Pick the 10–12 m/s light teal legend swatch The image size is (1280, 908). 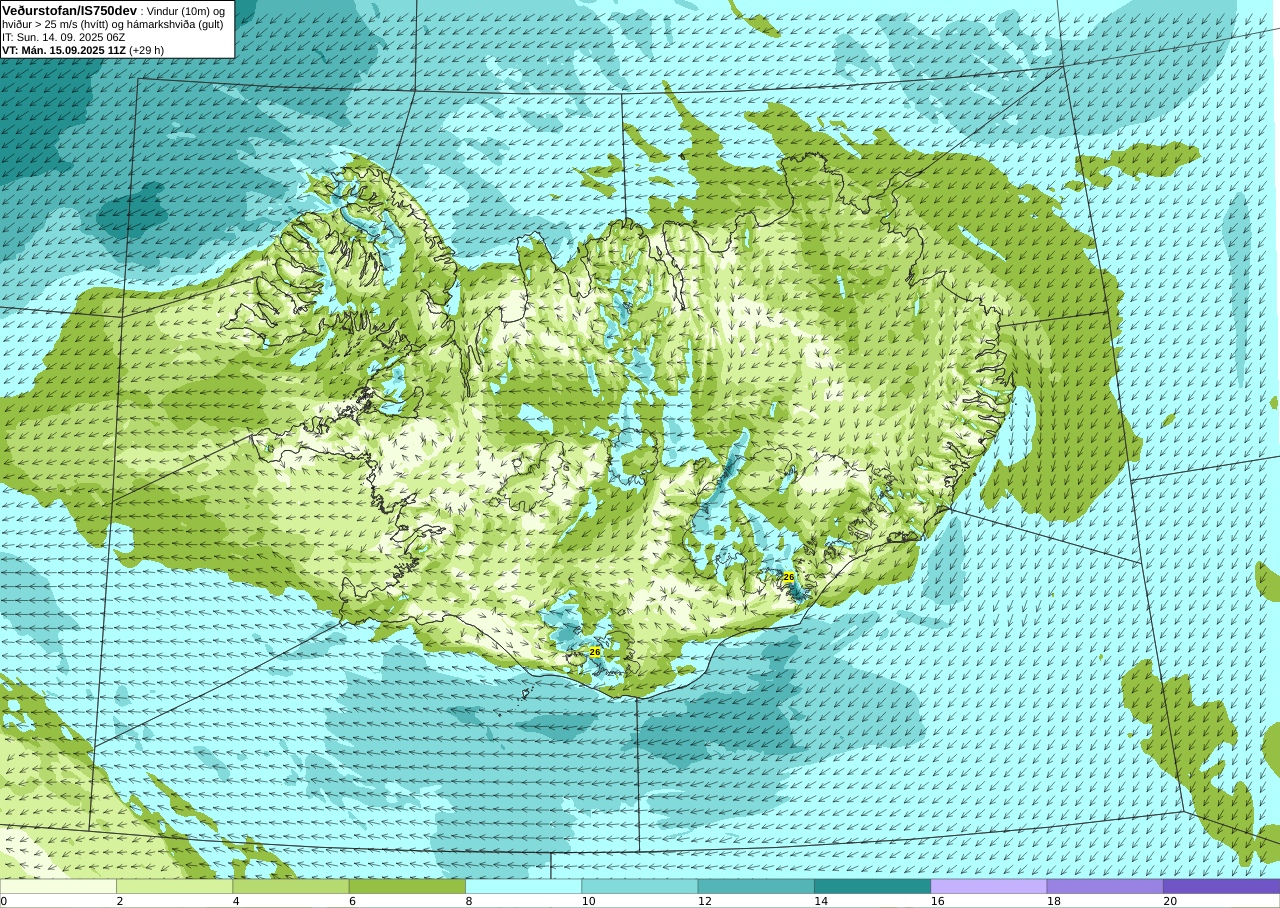[640, 886]
